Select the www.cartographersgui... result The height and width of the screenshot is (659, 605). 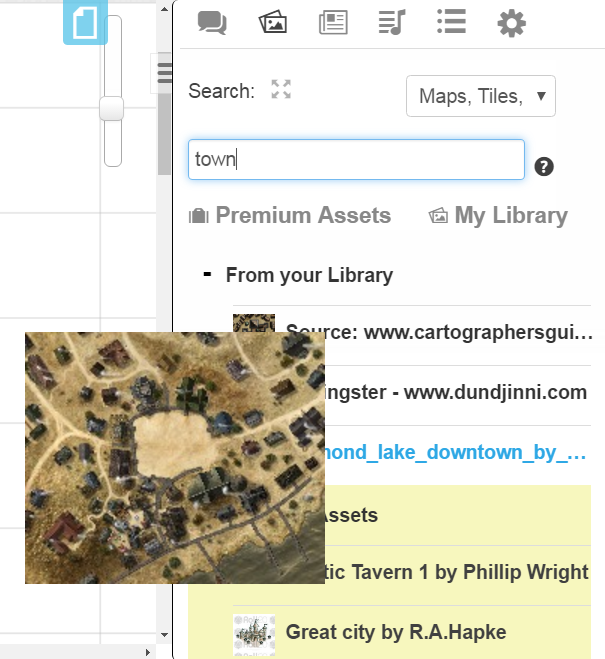439,333
